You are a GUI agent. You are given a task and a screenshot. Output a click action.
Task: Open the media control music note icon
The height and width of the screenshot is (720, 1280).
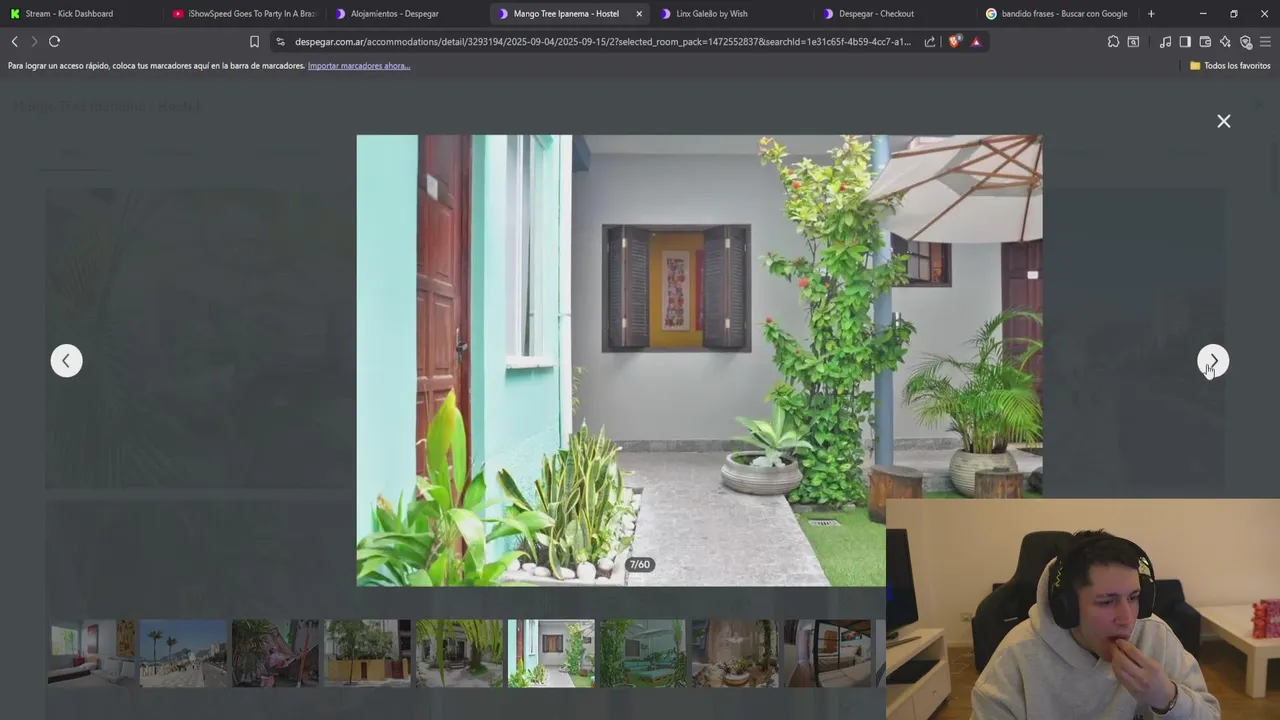point(1165,42)
